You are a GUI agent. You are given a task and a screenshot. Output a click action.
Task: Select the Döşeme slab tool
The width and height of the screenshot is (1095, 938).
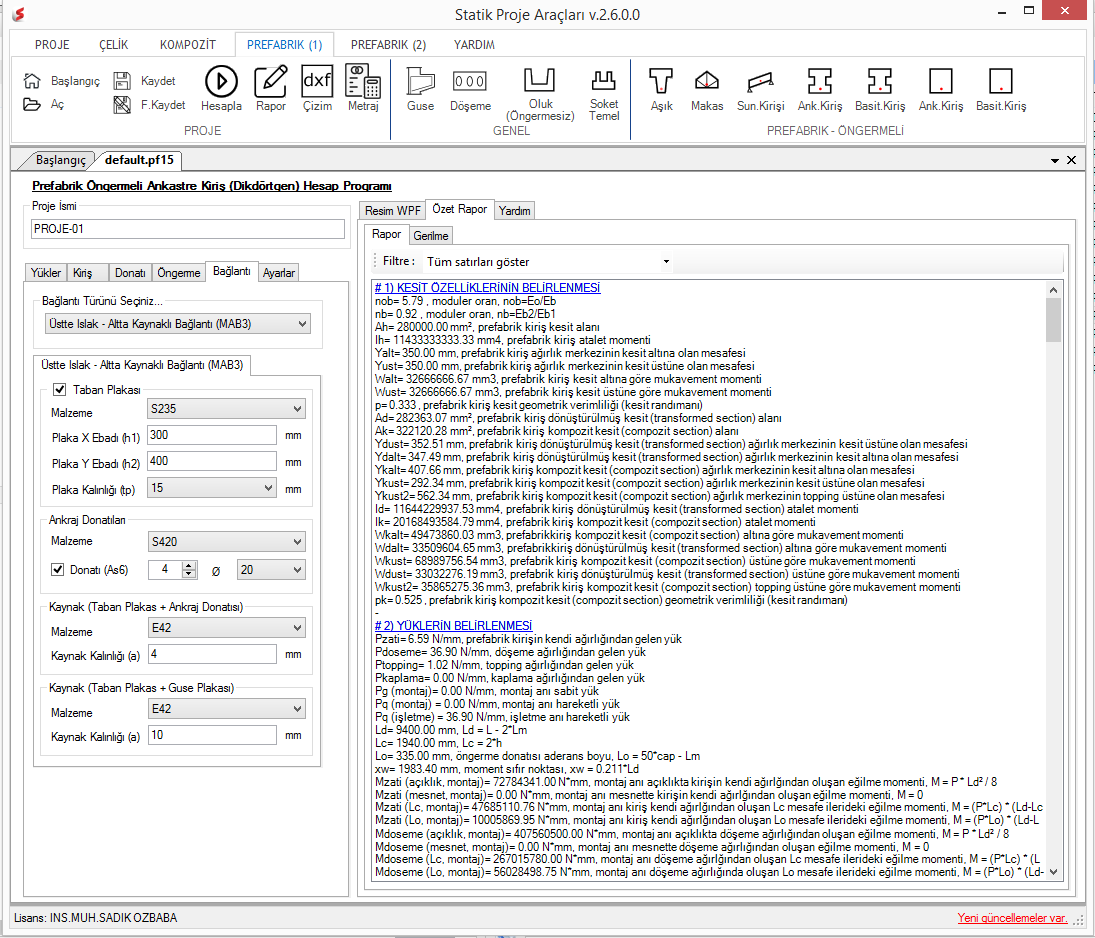click(470, 89)
